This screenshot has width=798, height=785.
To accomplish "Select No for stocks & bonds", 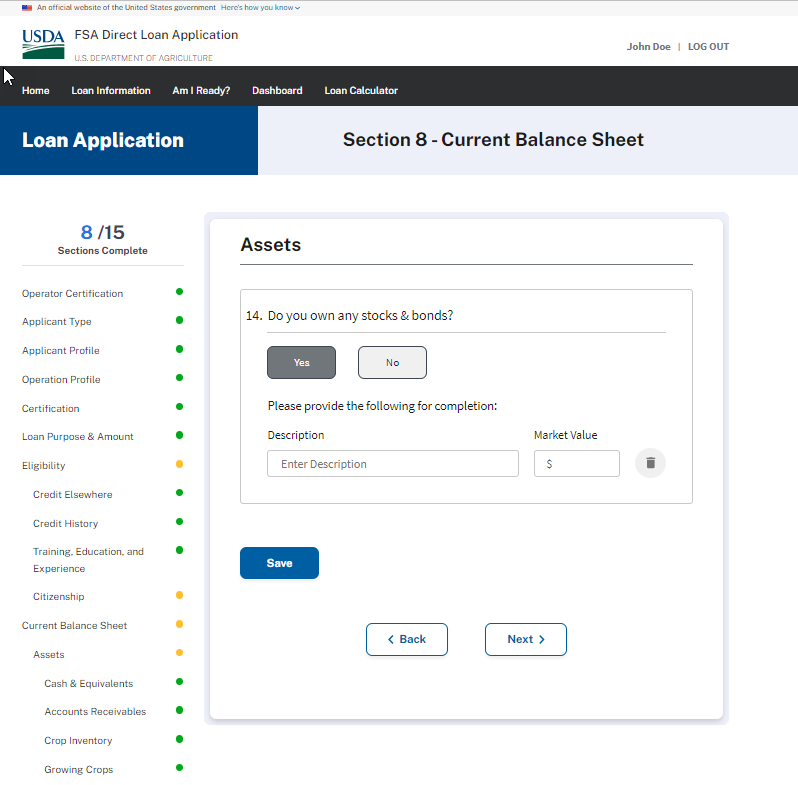I will [x=392, y=362].
